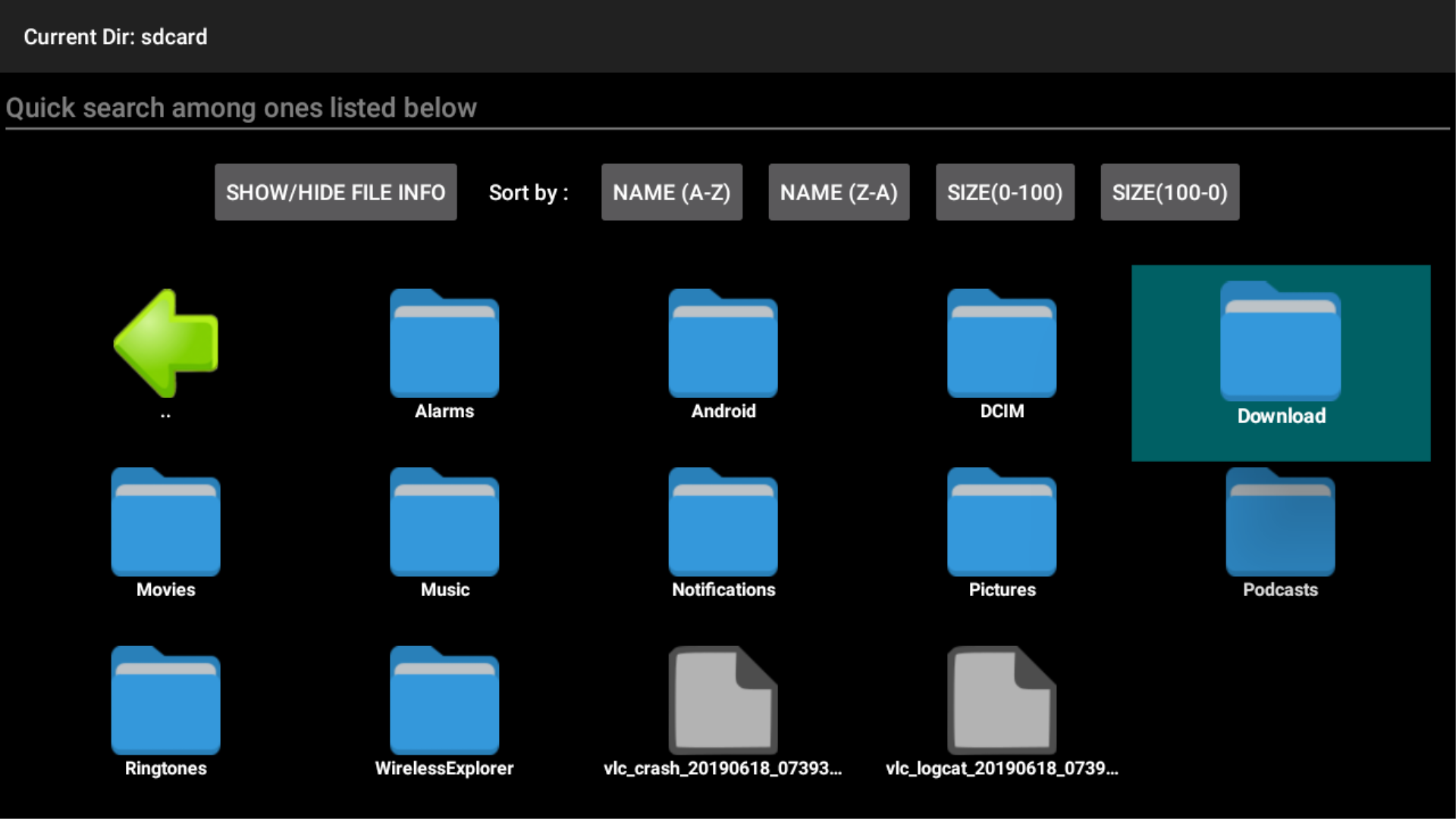Viewport: 1456px width, 819px height.
Task: Sort files by NAME (A-Z)
Action: pyautogui.click(x=671, y=192)
